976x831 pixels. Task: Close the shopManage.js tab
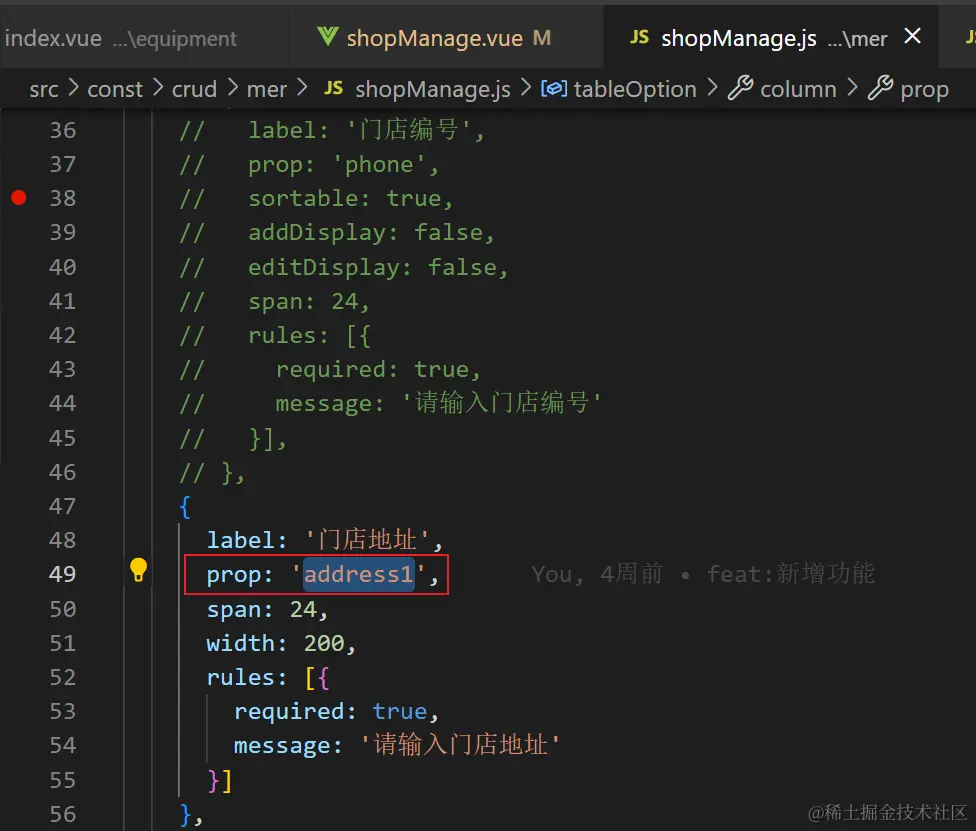(x=912, y=36)
